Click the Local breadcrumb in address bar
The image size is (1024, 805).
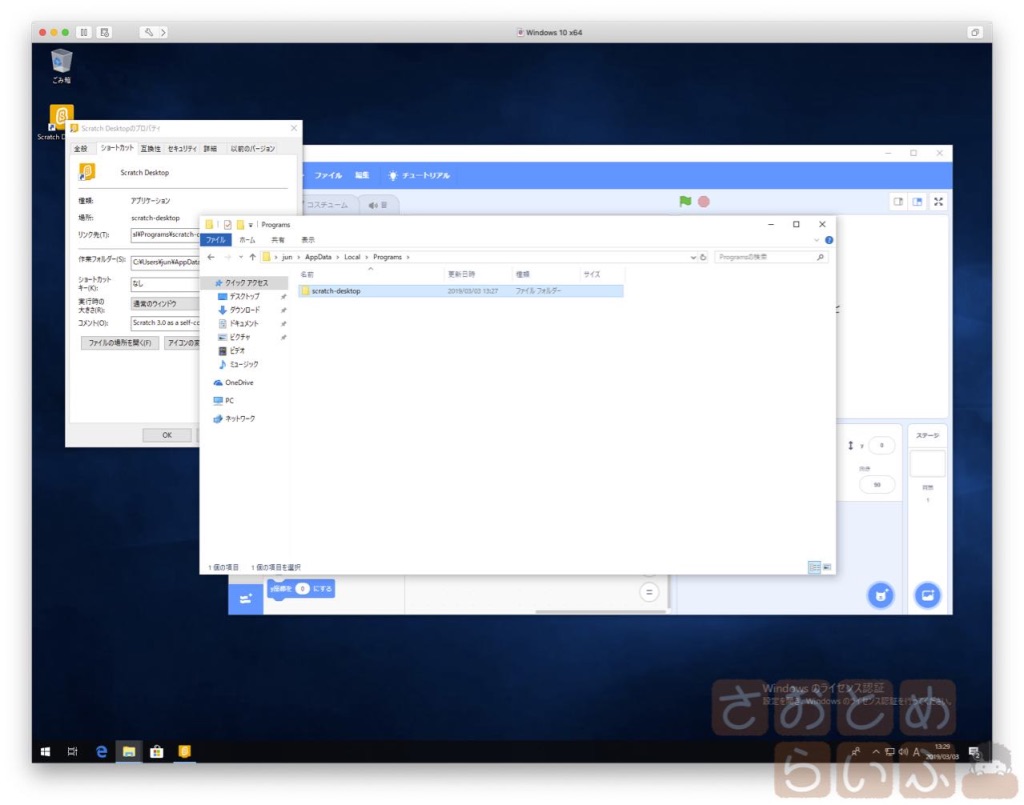coord(352,257)
